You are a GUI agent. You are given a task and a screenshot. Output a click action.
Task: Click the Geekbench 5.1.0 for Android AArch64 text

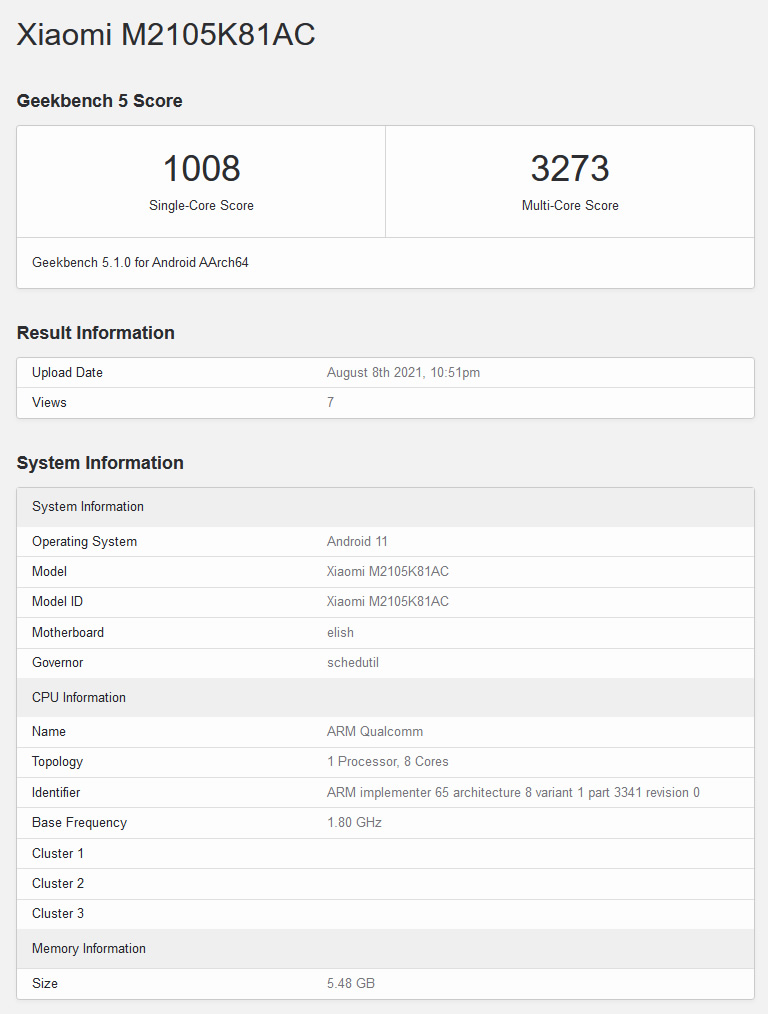[x=140, y=263]
